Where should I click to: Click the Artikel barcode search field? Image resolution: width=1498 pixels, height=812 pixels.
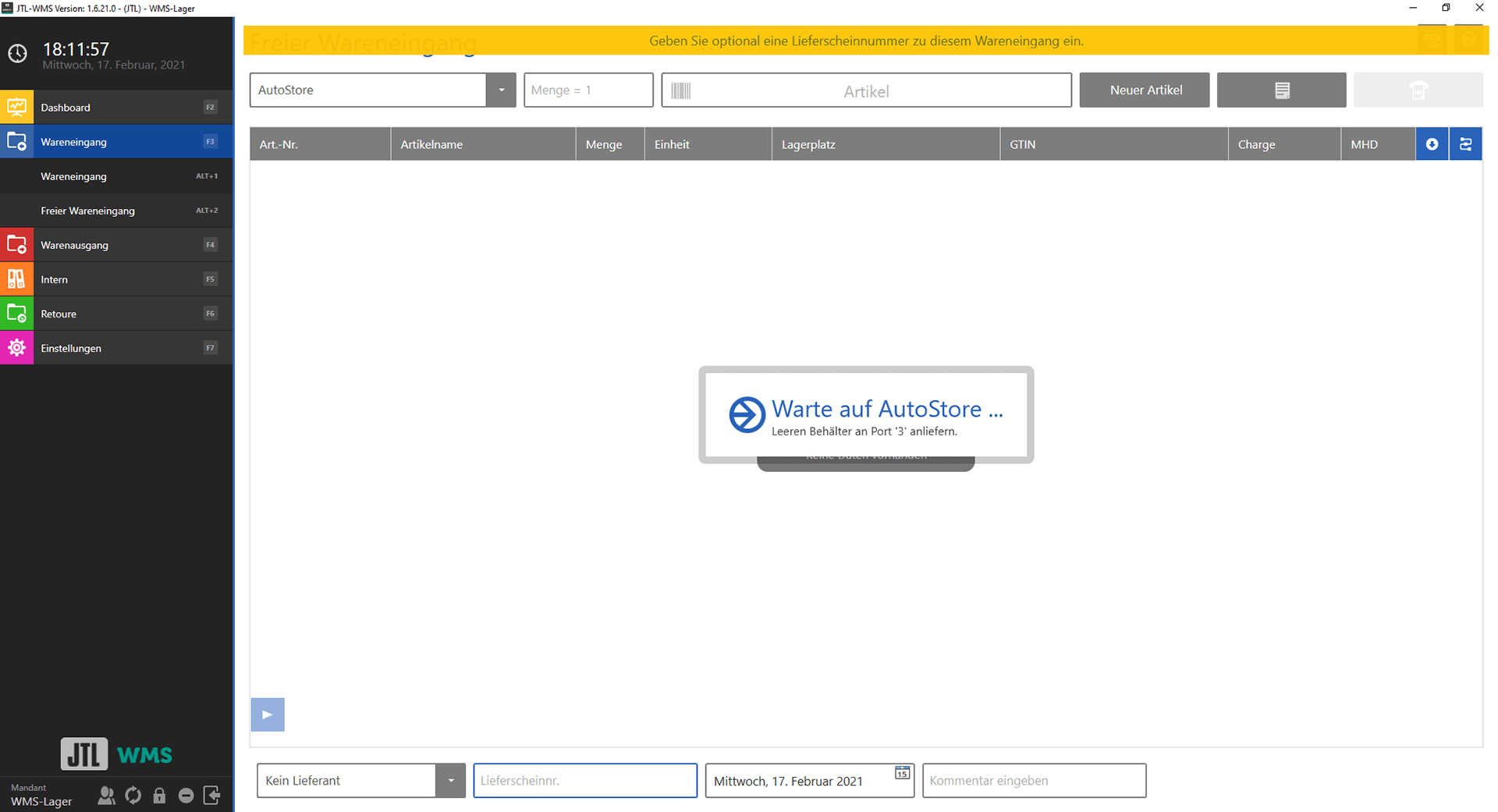[866, 91]
